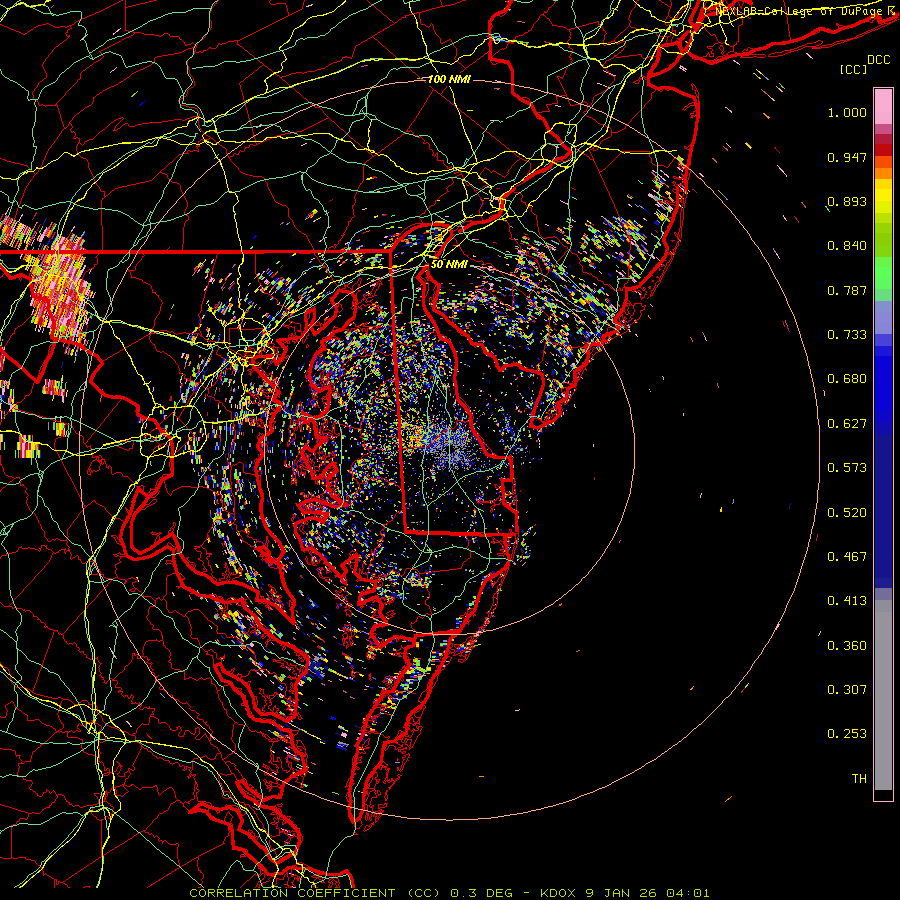Click the 50 NMI range ring label
The height and width of the screenshot is (900, 900).
pos(449,264)
